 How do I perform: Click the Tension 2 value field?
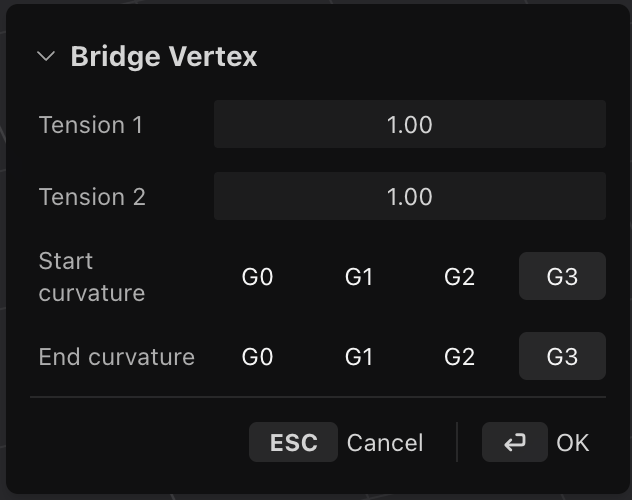point(410,196)
